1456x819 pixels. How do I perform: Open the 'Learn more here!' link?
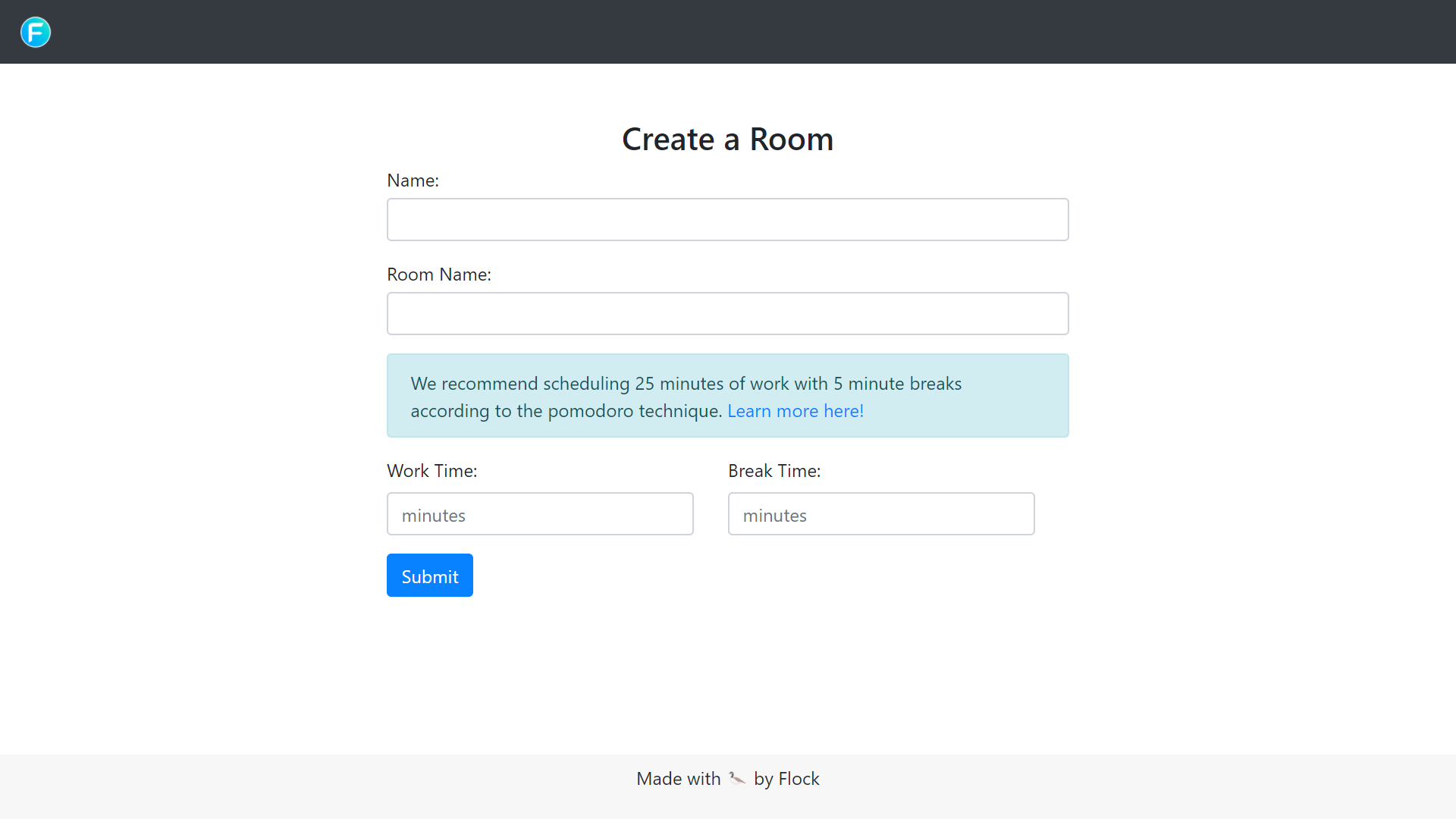tap(795, 411)
